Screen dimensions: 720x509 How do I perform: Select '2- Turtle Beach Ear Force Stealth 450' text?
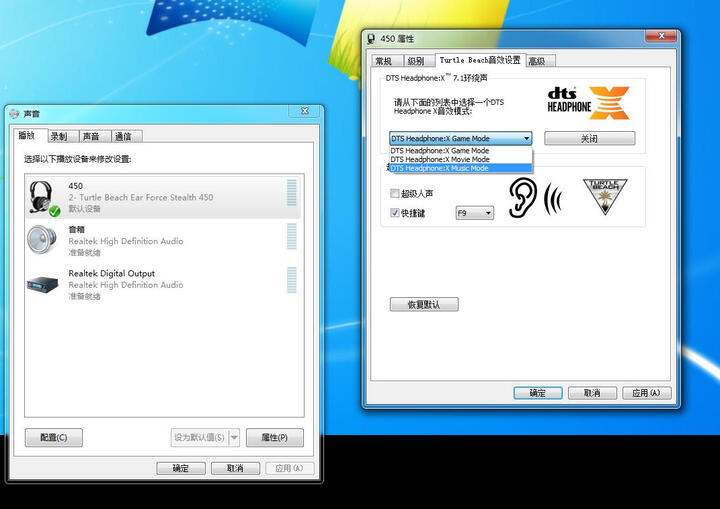coord(141,198)
